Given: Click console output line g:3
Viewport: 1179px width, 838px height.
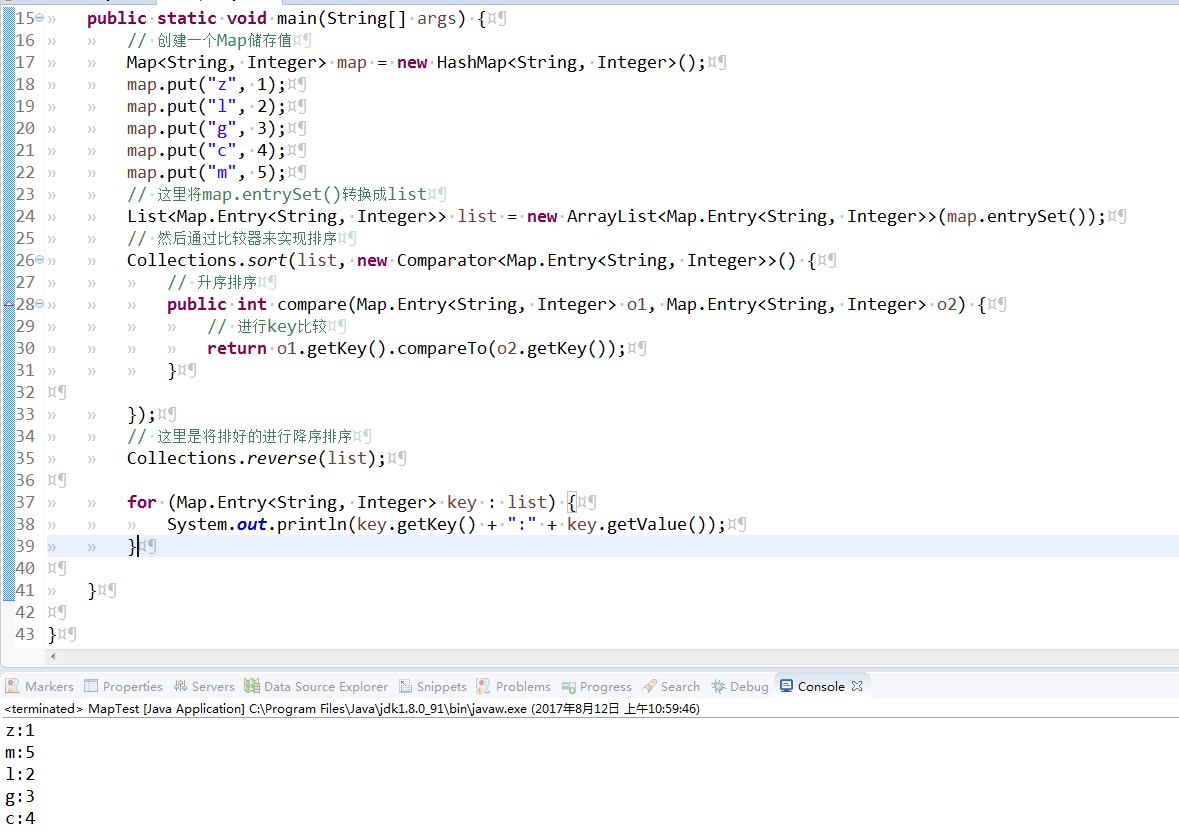Looking at the screenshot, I should pos(20,796).
